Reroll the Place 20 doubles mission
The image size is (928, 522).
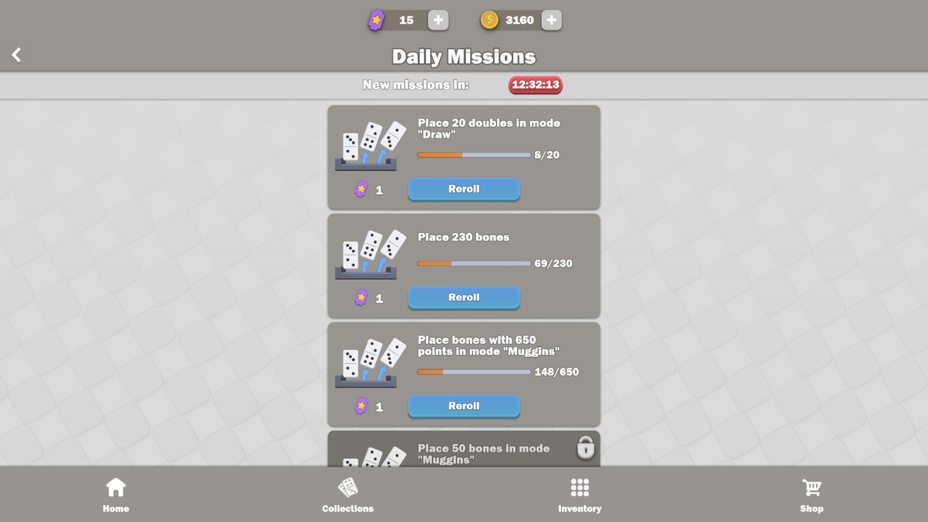[x=464, y=189]
